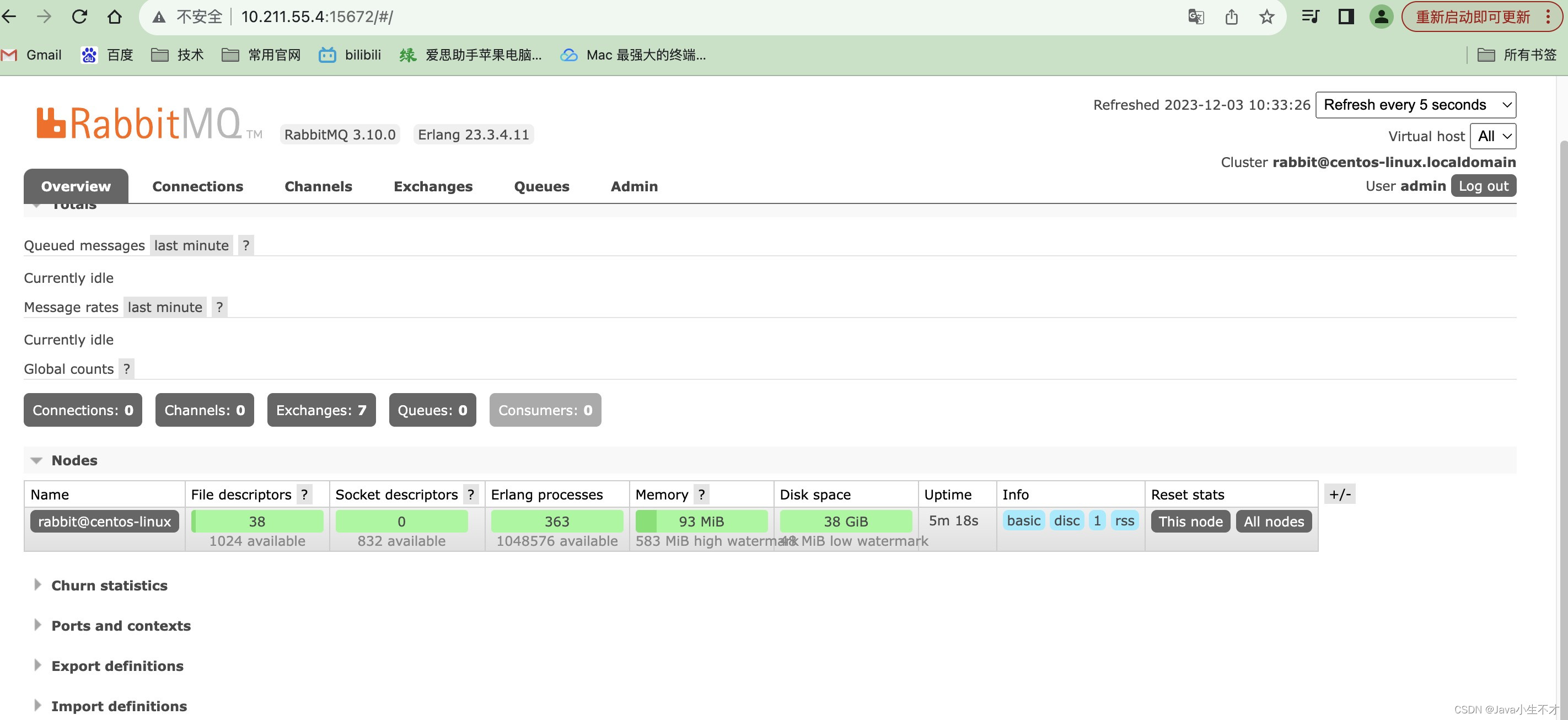The image size is (1568, 720).
Task: Click the basic info tag
Action: (x=1023, y=520)
